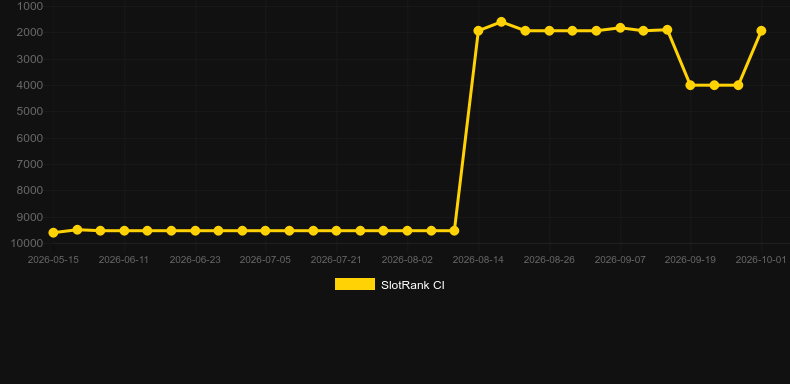Click the last low point before the jump
Viewport: 790px width, 384px height.
(454, 231)
